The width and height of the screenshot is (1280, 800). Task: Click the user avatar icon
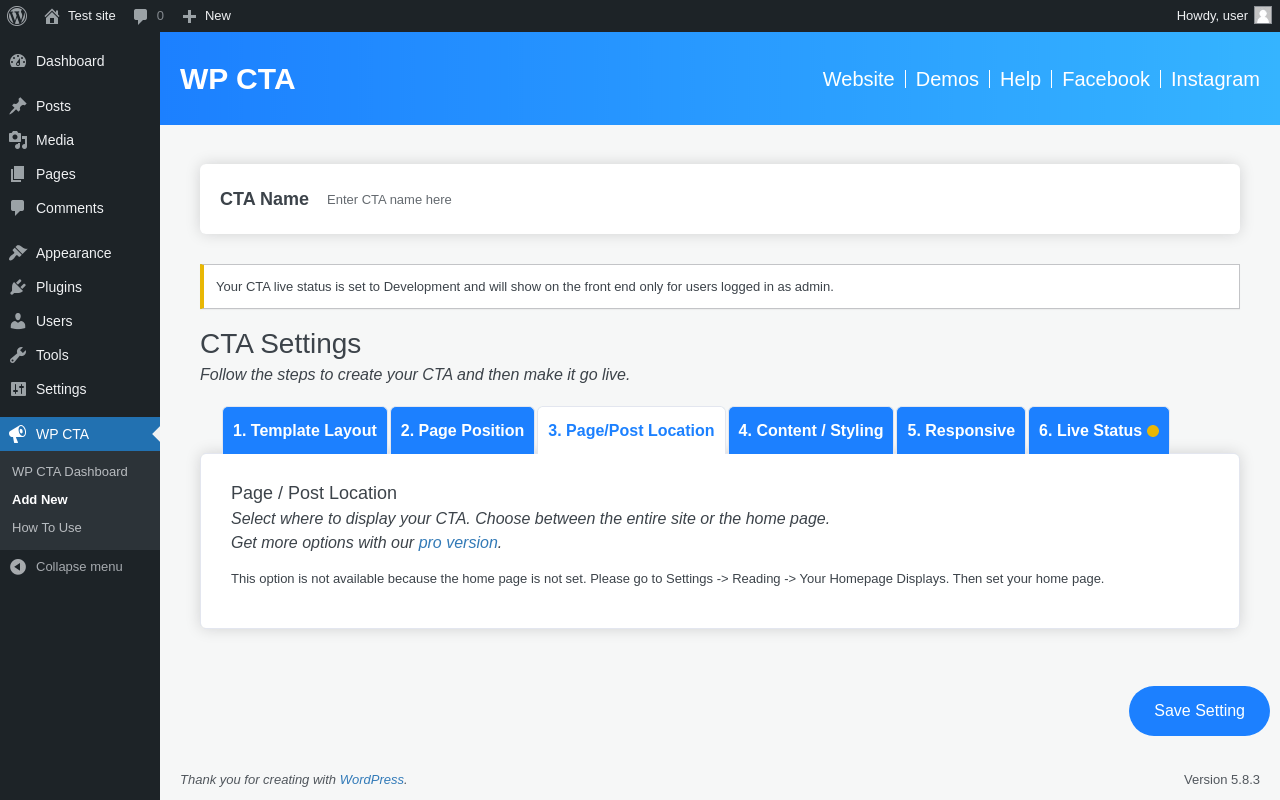[1263, 16]
